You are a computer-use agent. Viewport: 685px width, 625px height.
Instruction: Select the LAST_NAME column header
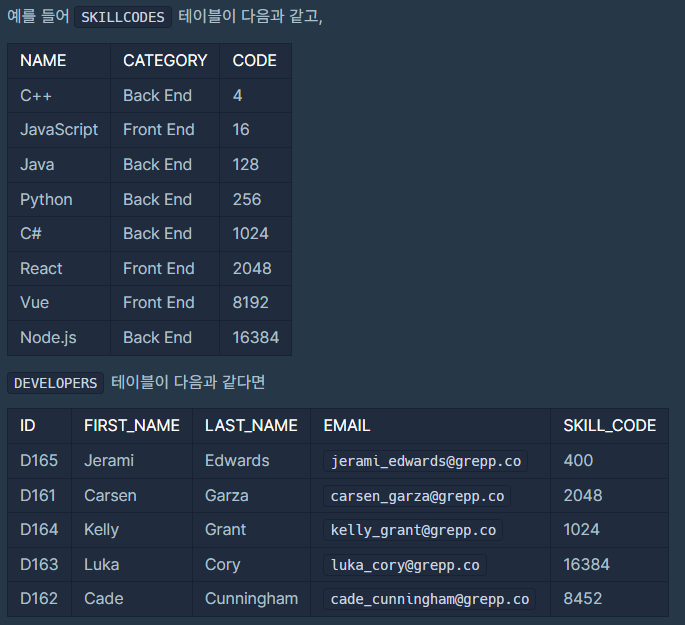(x=251, y=425)
